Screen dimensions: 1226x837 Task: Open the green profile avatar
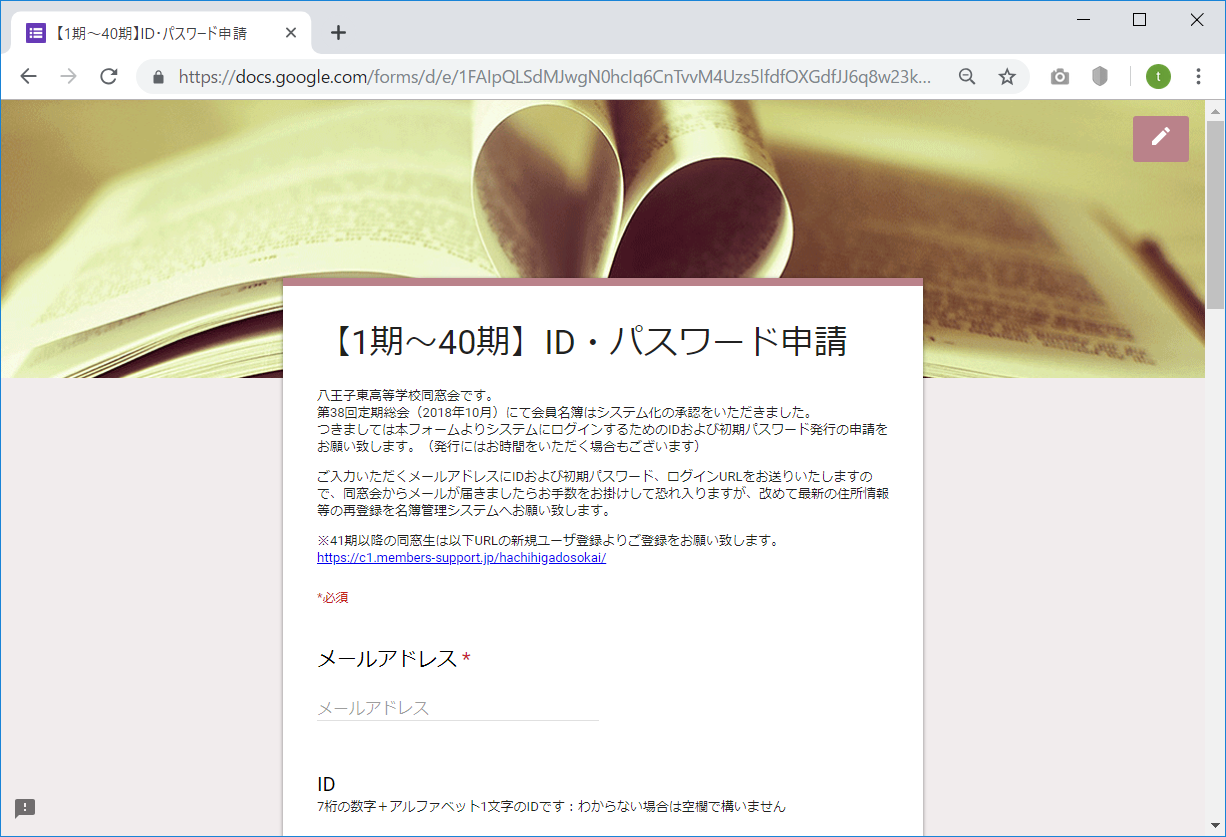[1158, 77]
